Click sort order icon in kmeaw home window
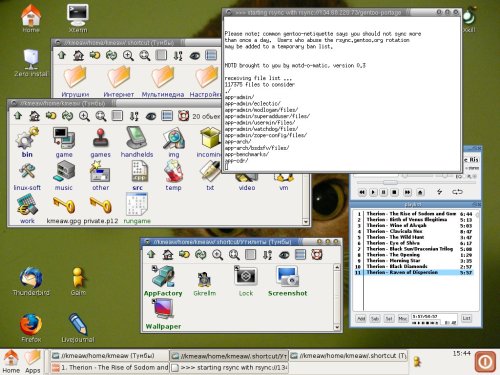The height and width of the screenshot is (375, 500). (134, 116)
